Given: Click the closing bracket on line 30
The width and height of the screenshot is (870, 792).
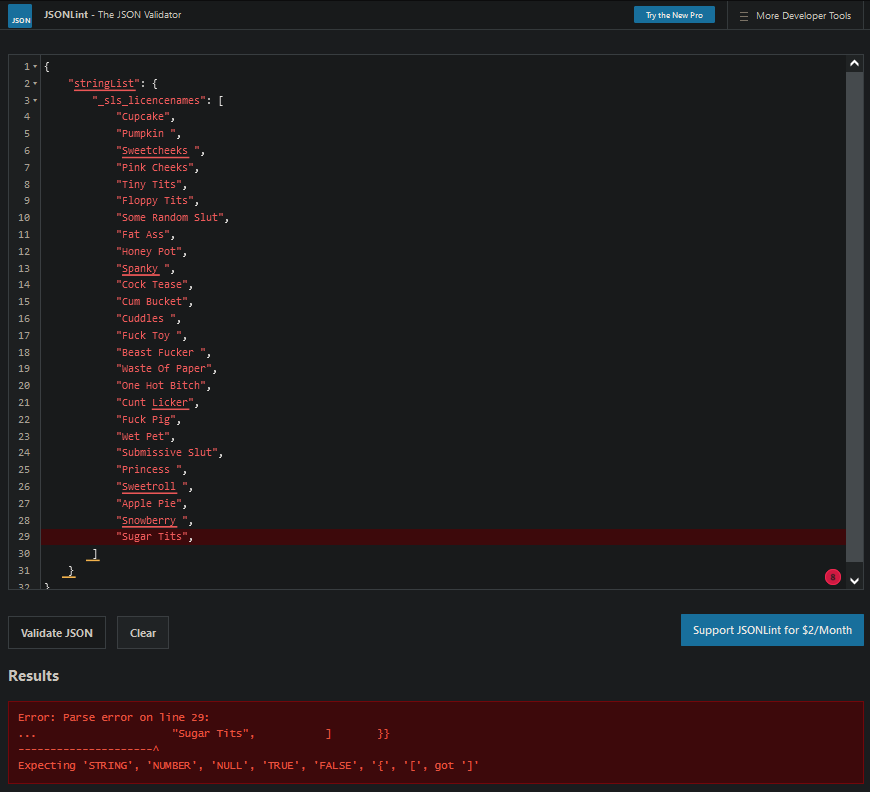Looking at the screenshot, I should click(95, 554).
